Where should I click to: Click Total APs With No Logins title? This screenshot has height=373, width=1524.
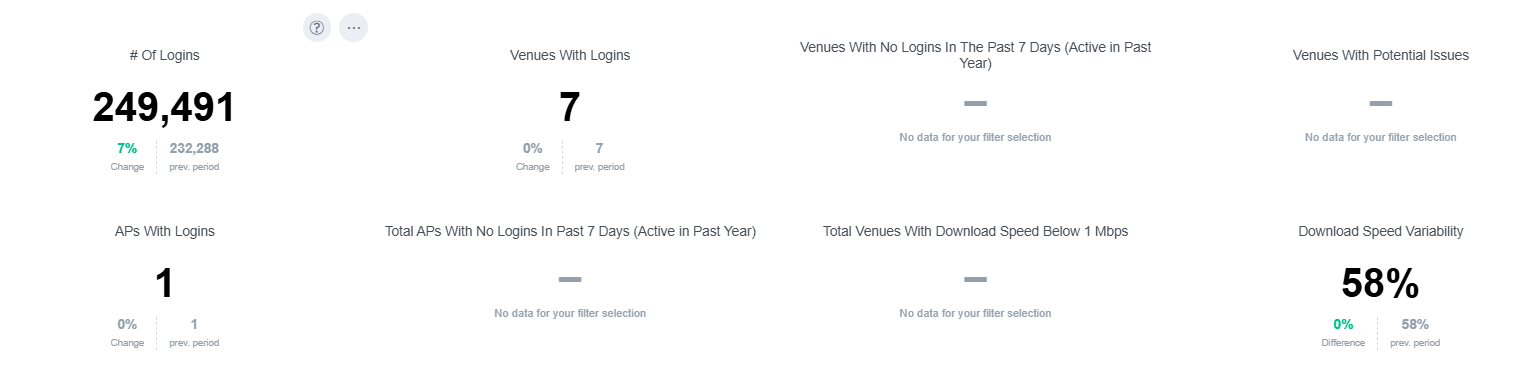[570, 231]
